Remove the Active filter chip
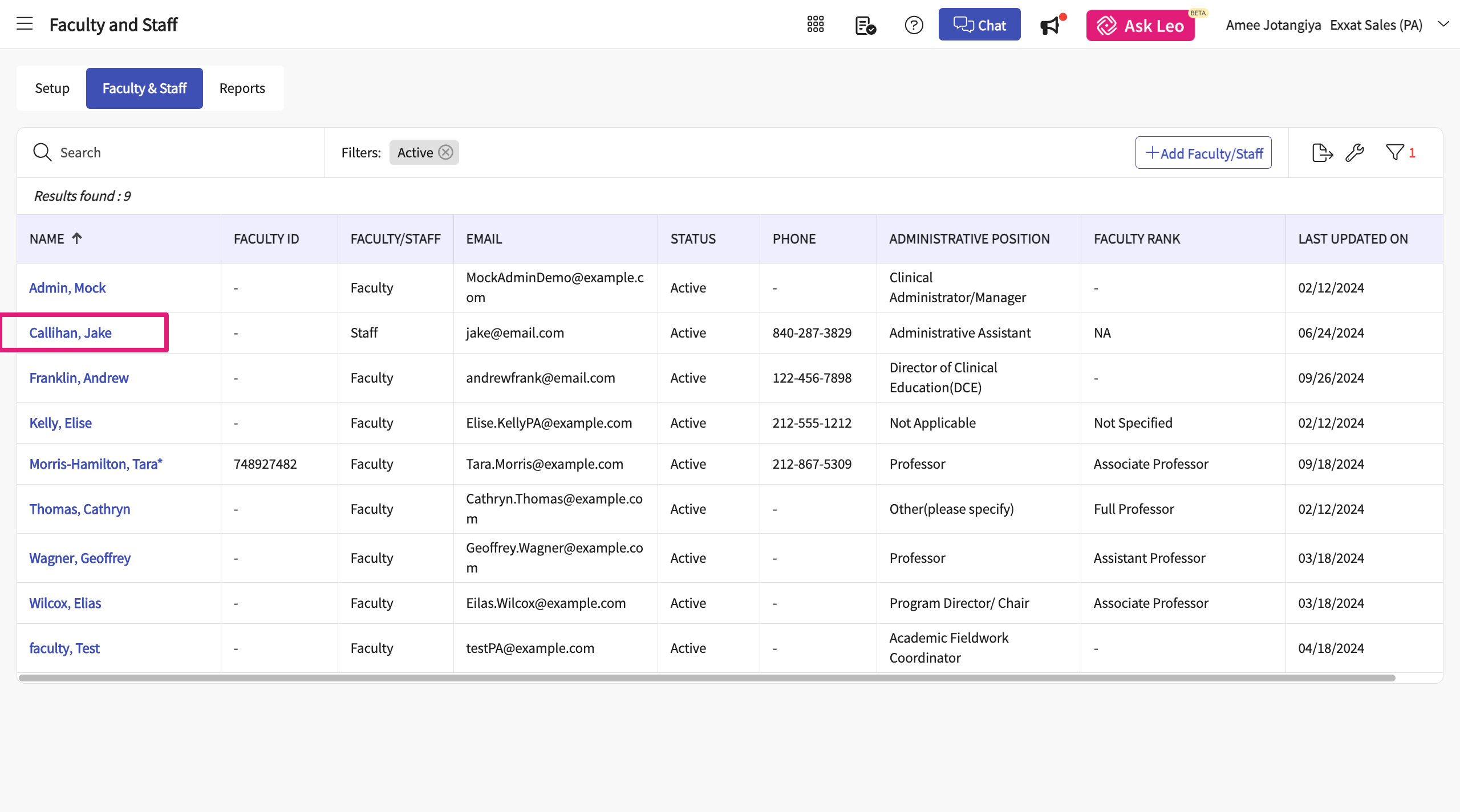 [x=446, y=152]
